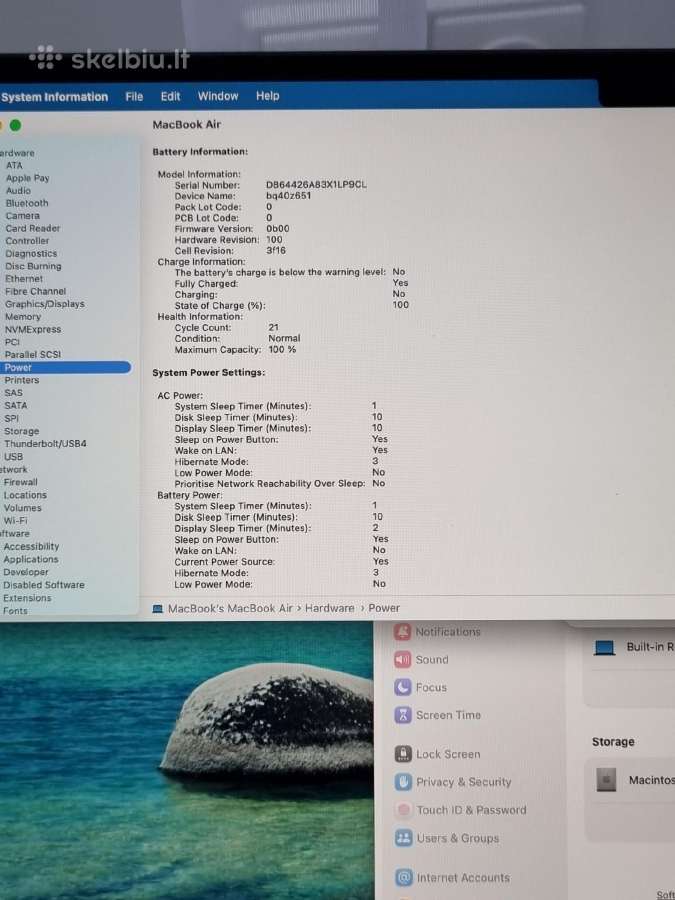Click the laptop icon in path bar

pyautogui.click(x=158, y=609)
